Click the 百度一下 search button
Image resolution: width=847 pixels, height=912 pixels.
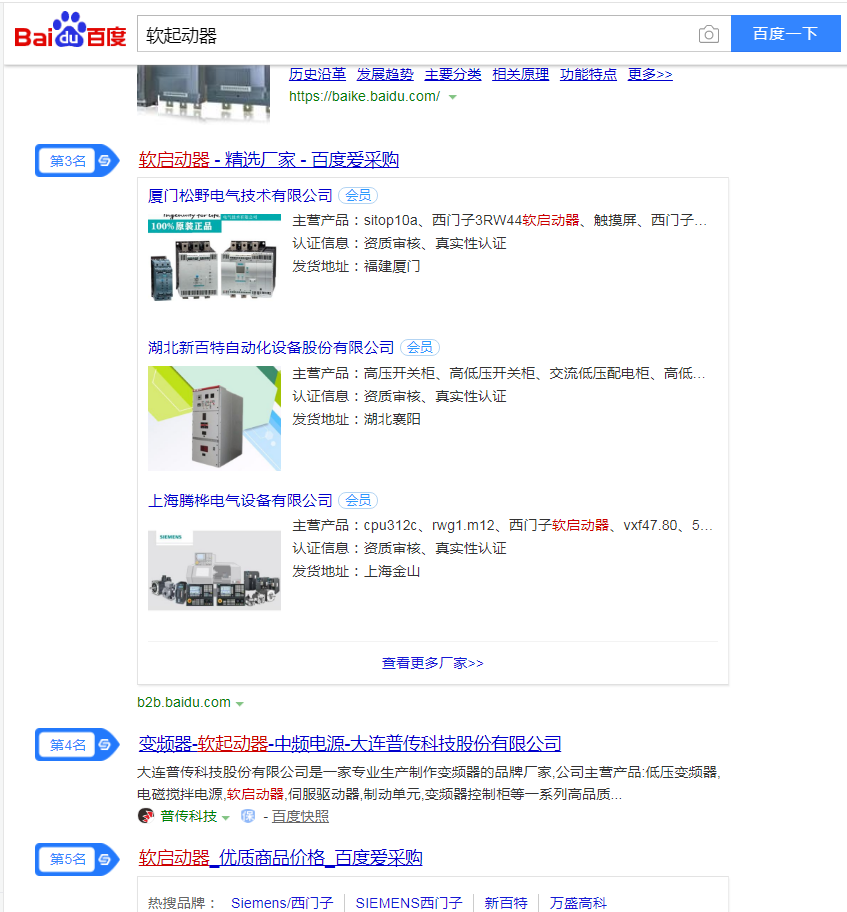(x=785, y=34)
